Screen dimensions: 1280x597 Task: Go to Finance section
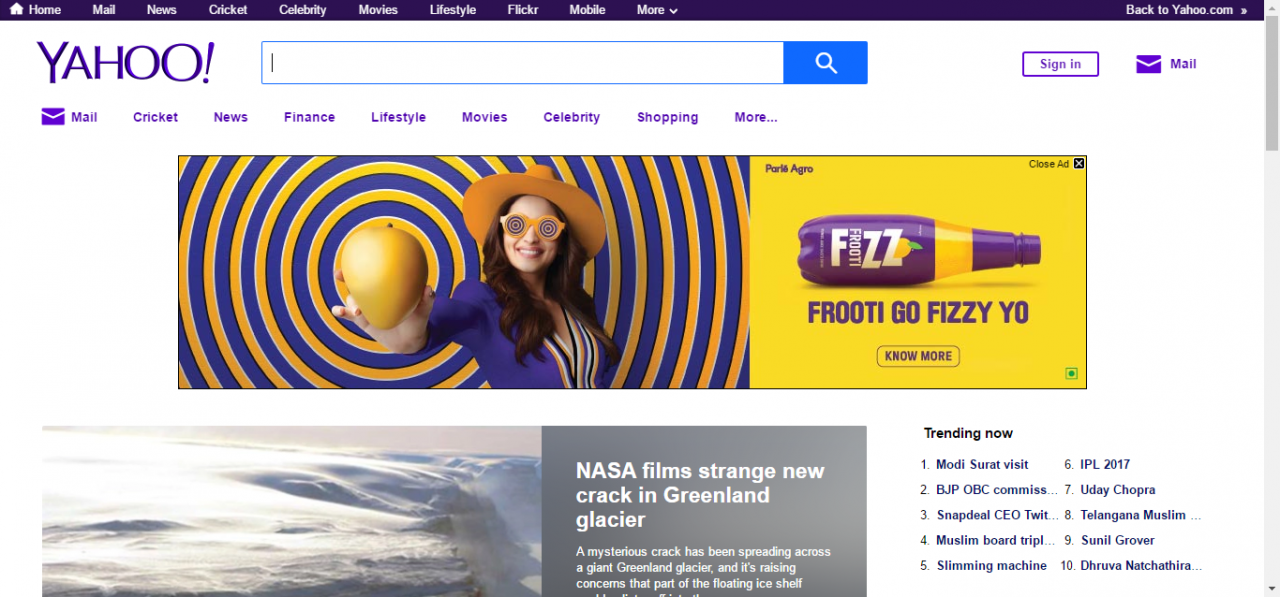tap(309, 117)
